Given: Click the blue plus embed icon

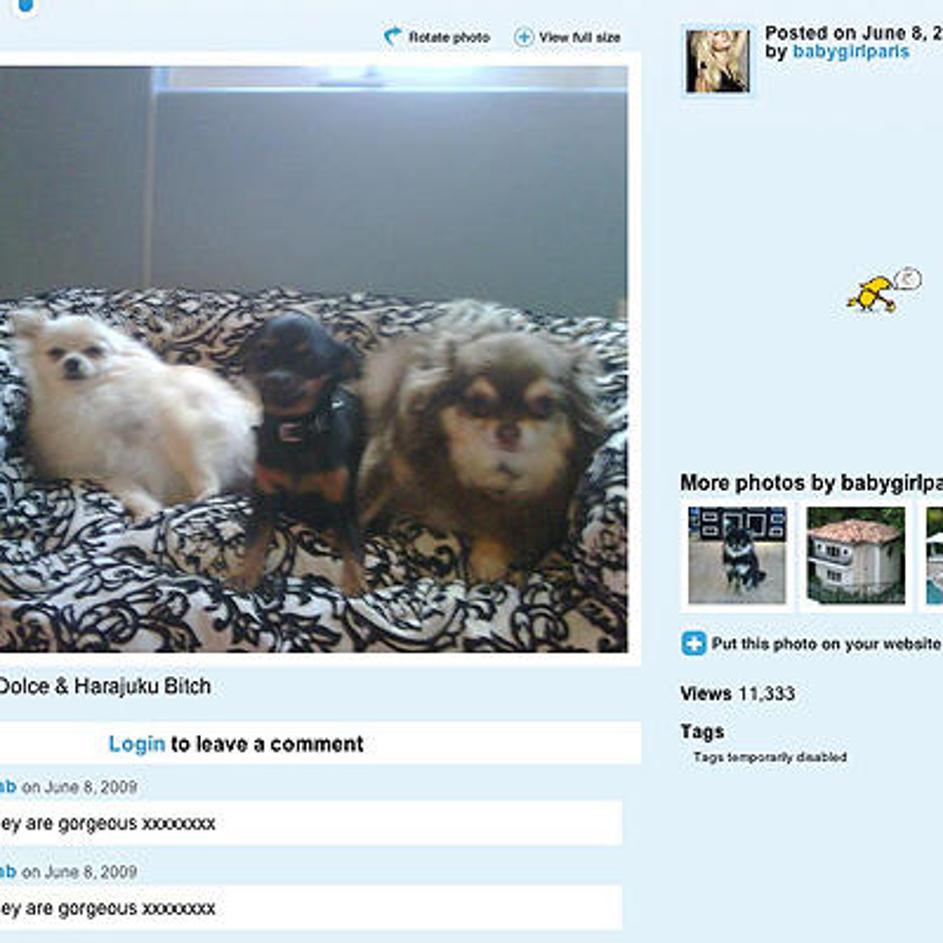Looking at the screenshot, I should pyautogui.click(x=693, y=644).
